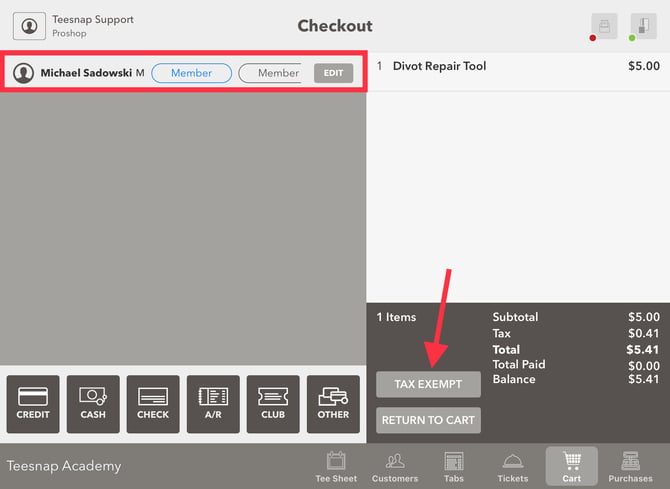The height and width of the screenshot is (489, 670).
Task: Choose A/R payment method
Action: [x=213, y=404]
